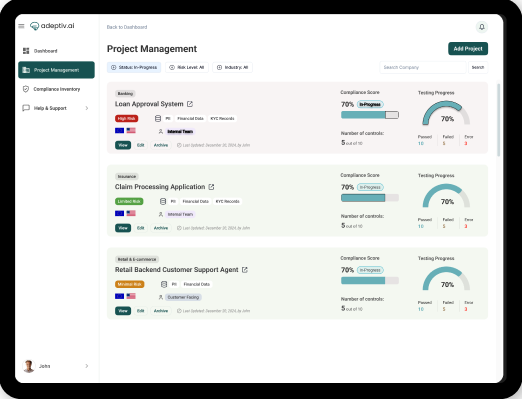Click the database icon in Claim Processing card

pyautogui.click(x=163, y=201)
